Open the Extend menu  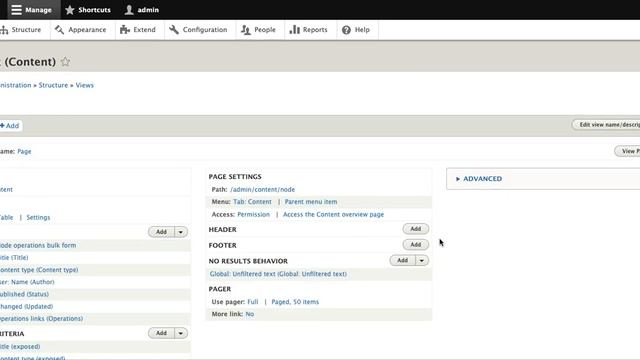(x=138, y=30)
